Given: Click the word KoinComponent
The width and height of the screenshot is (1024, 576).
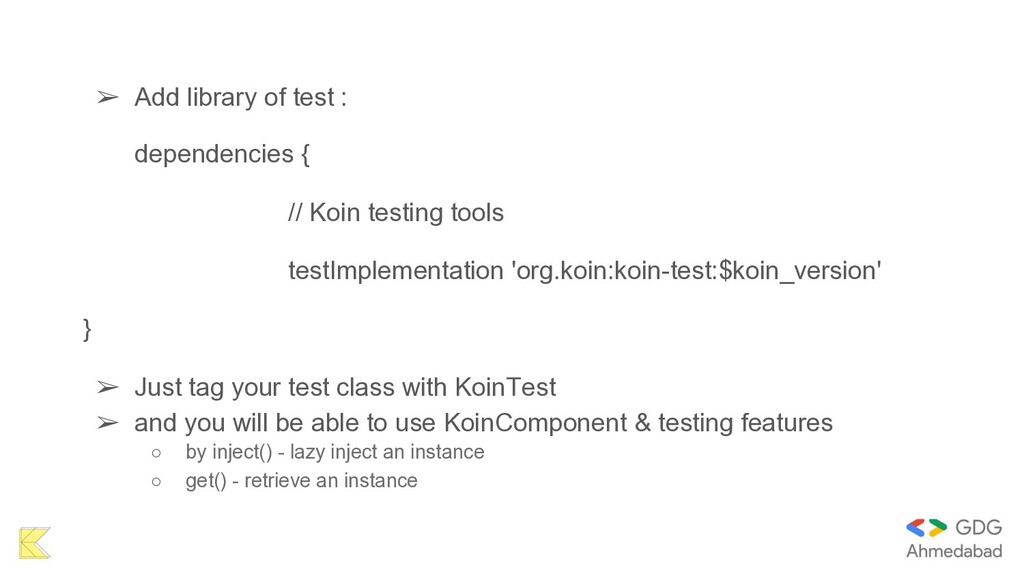Looking at the screenshot, I should coord(536,423).
